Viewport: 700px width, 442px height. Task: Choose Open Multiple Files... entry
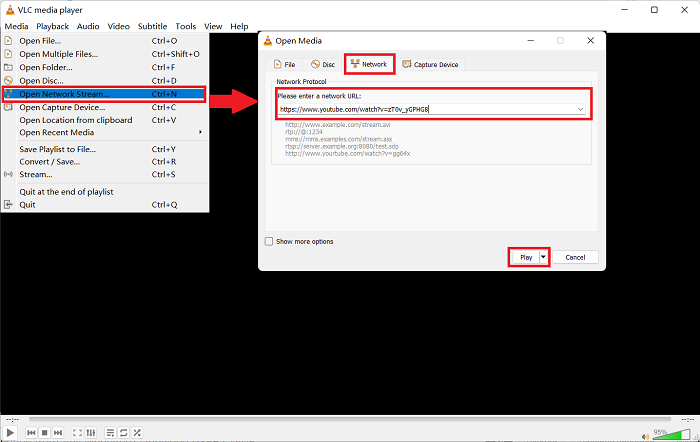pos(104,54)
